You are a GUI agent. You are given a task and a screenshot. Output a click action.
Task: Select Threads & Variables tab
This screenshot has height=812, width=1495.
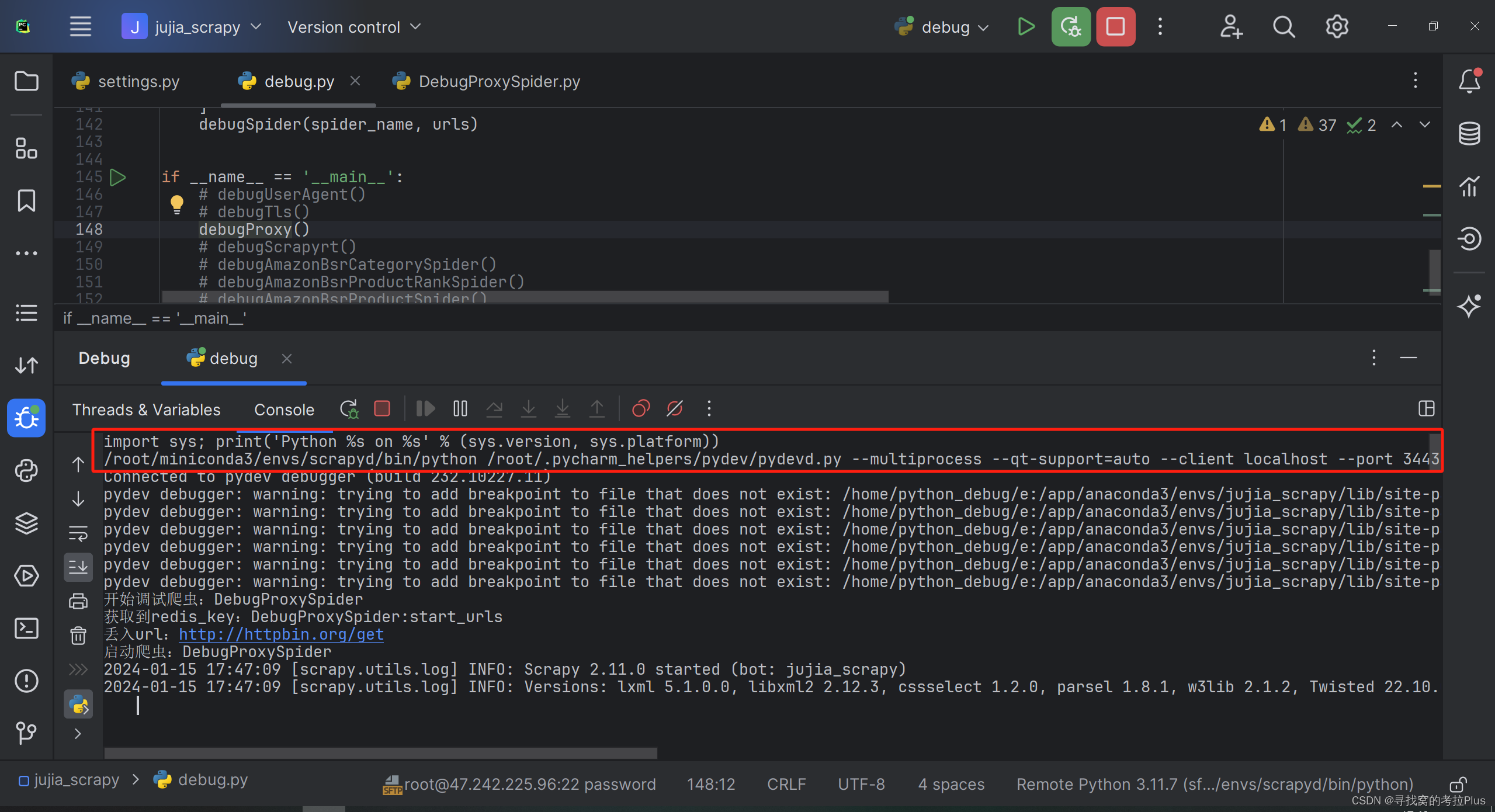click(147, 410)
